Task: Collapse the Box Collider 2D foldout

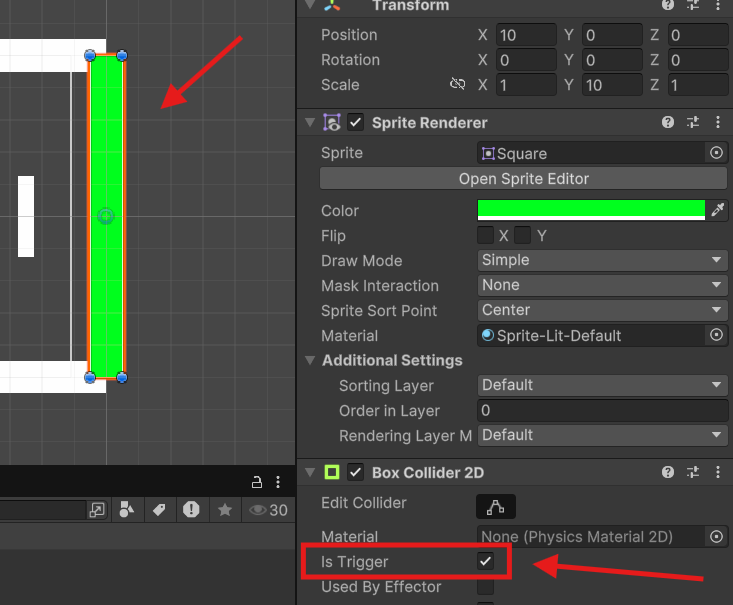Action: pyautogui.click(x=309, y=472)
